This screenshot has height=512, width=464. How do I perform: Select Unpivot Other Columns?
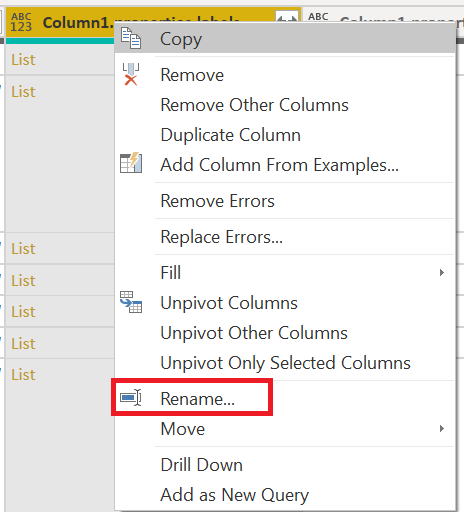click(x=254, y=333)
